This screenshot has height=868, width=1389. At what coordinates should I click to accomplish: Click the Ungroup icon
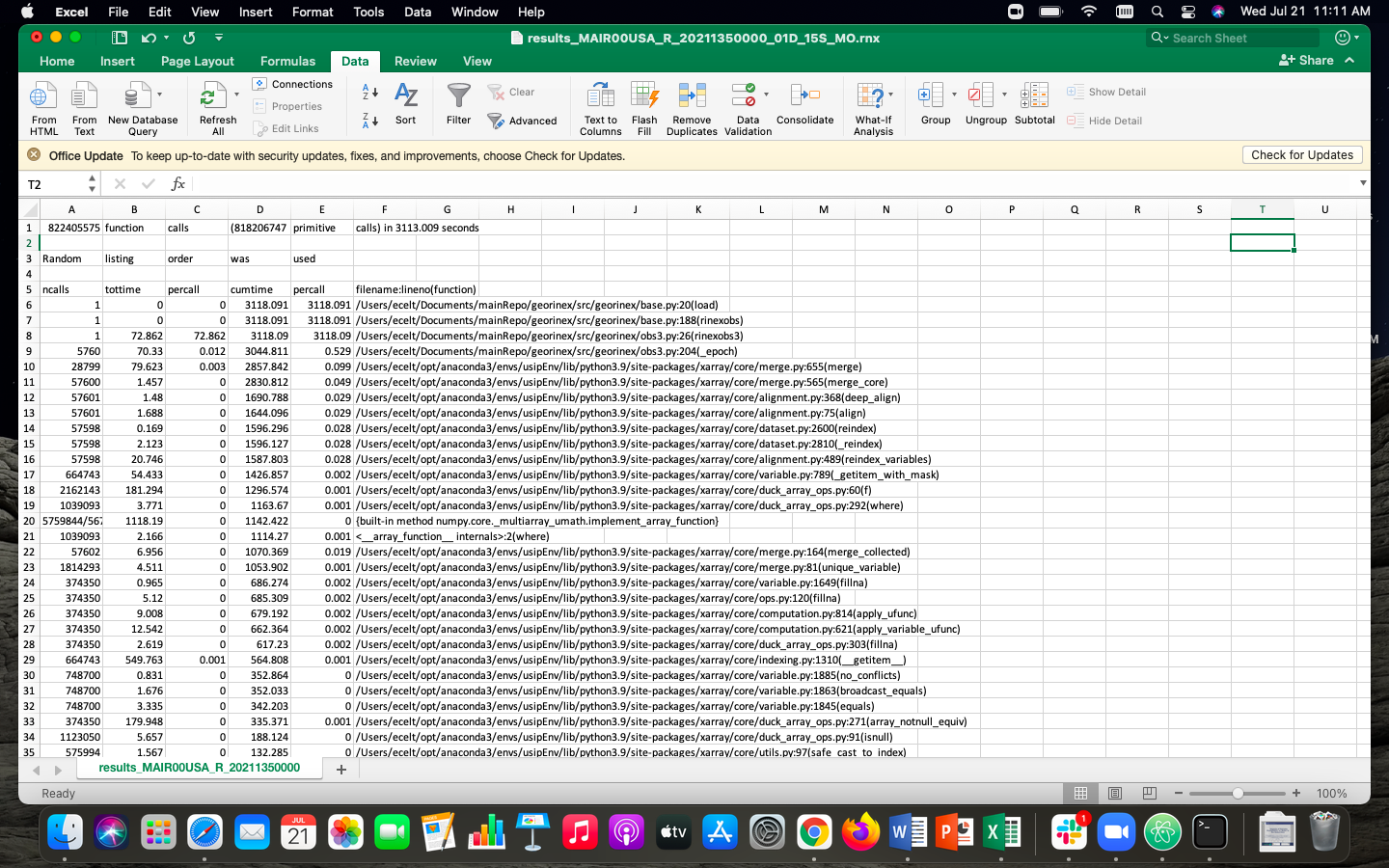pos(981,95)
